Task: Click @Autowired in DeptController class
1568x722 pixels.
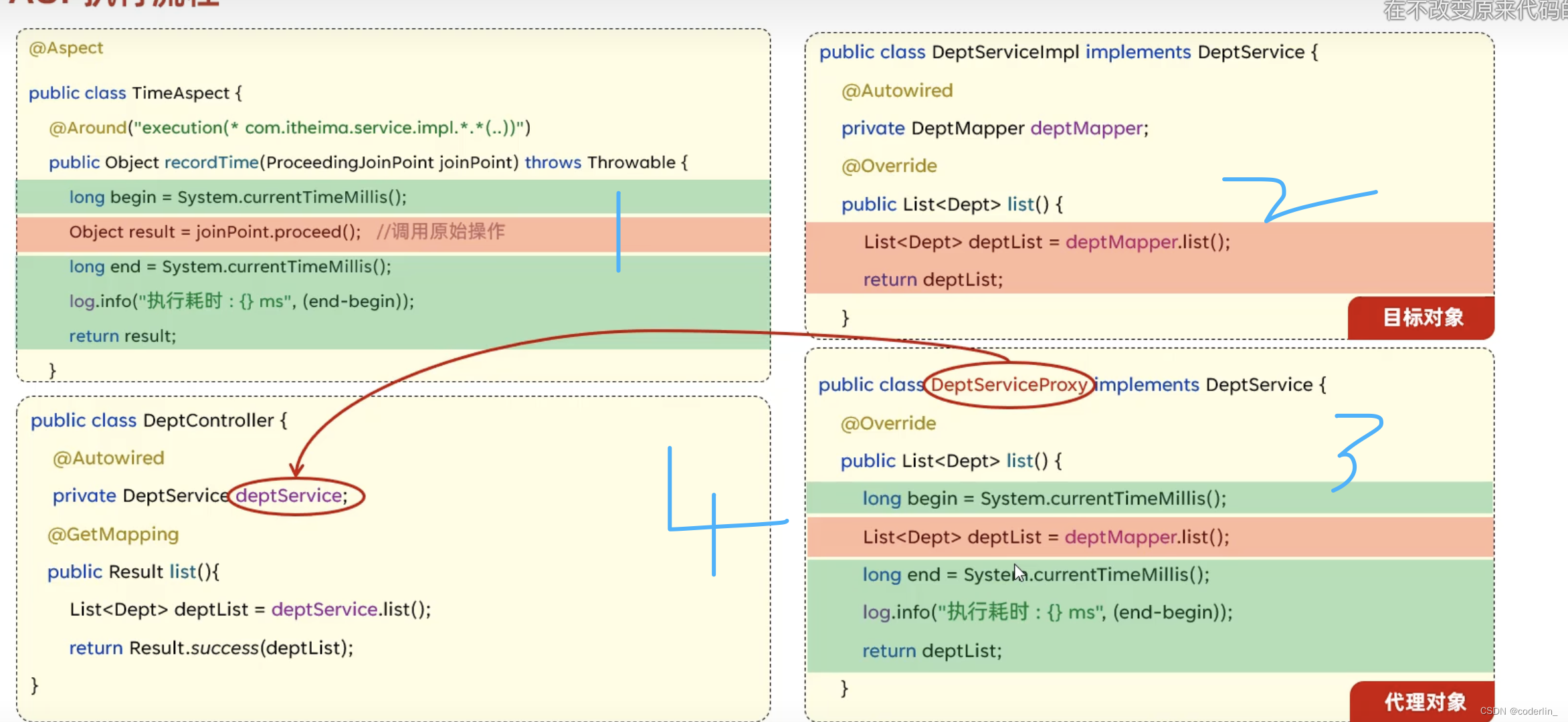Action: click(108, 458)
